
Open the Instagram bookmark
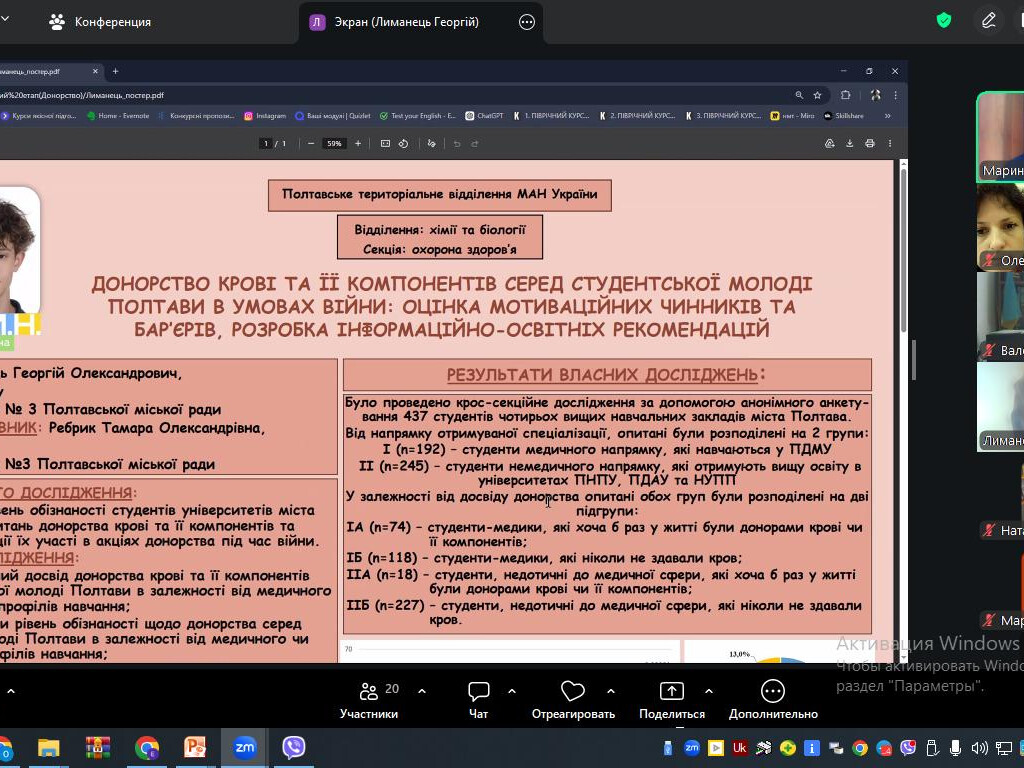click(265, 116)
